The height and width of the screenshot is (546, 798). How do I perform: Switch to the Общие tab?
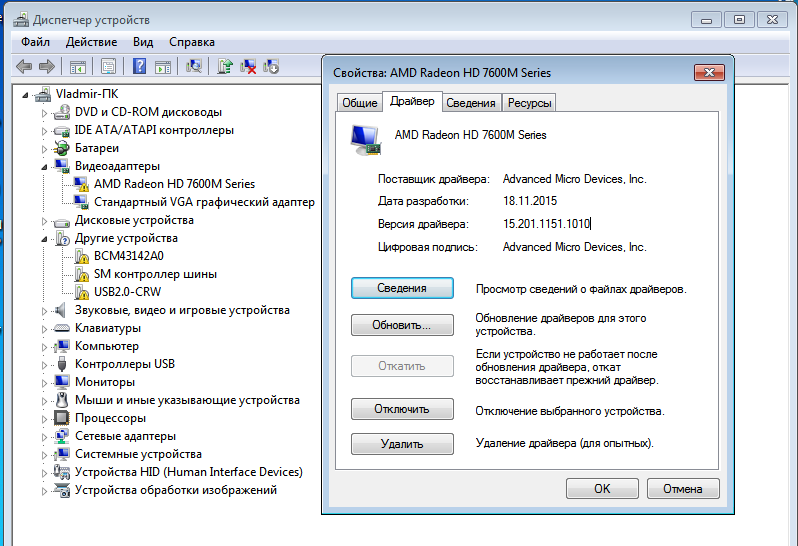[359, 103]
